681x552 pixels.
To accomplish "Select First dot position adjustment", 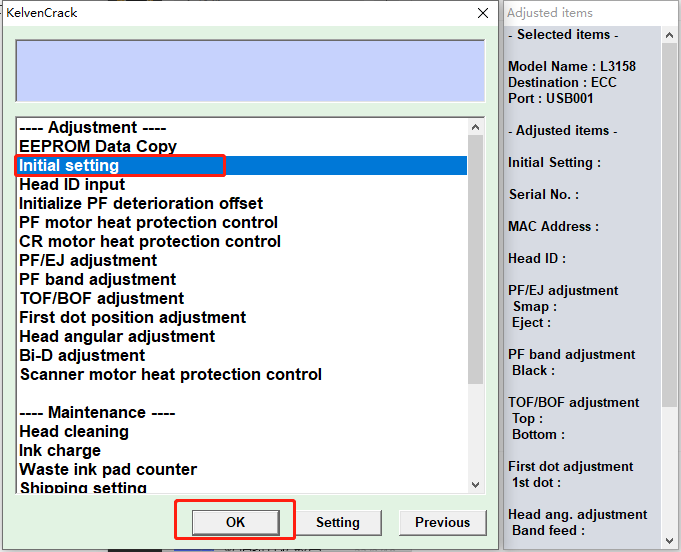I will click(132, 318).
